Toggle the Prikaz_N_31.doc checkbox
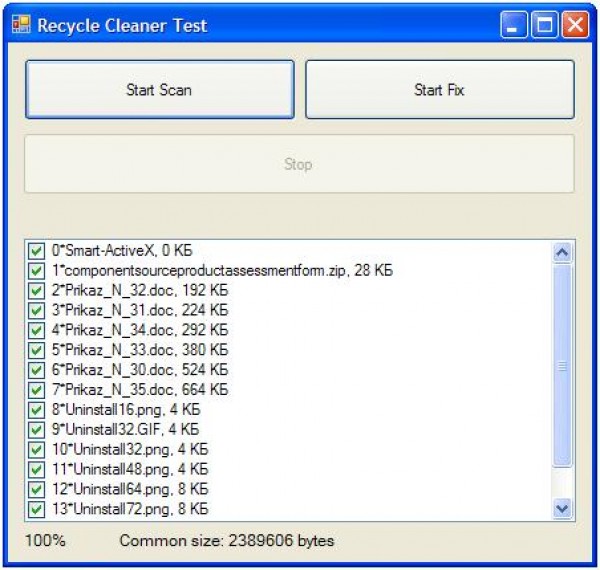This screenshot has width=600, height=570. [37, 310]
